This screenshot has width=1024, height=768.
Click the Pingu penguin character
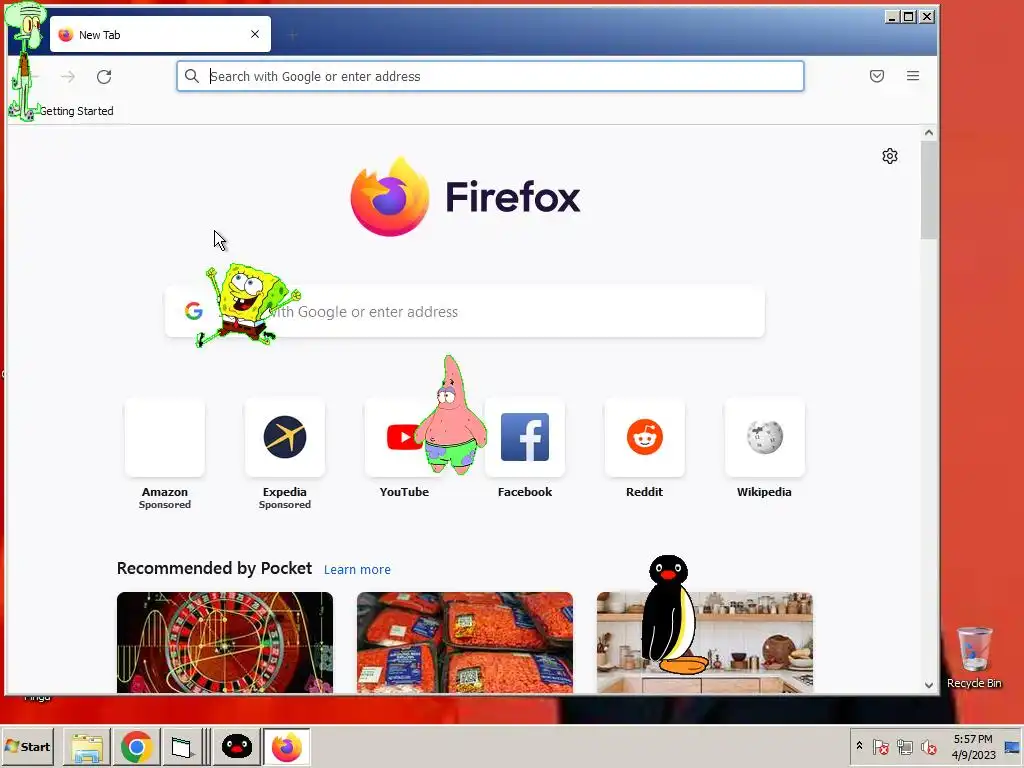click(671, 615)
